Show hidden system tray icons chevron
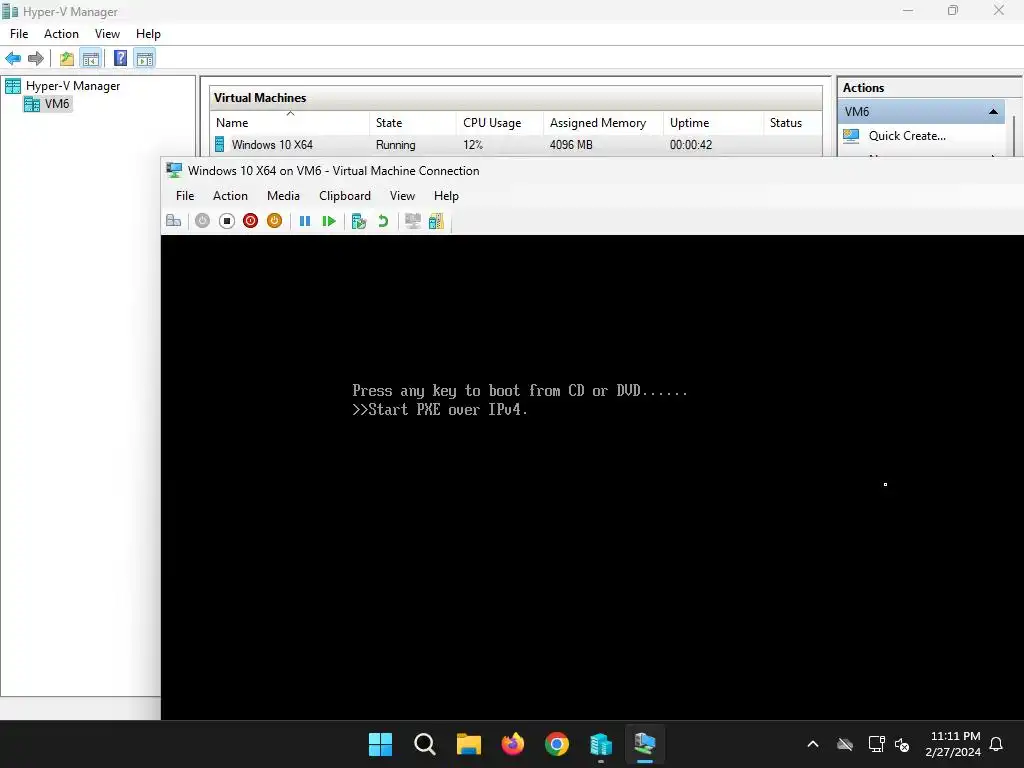The height and width of the screenshot is (768, 1024). (813, 744)
